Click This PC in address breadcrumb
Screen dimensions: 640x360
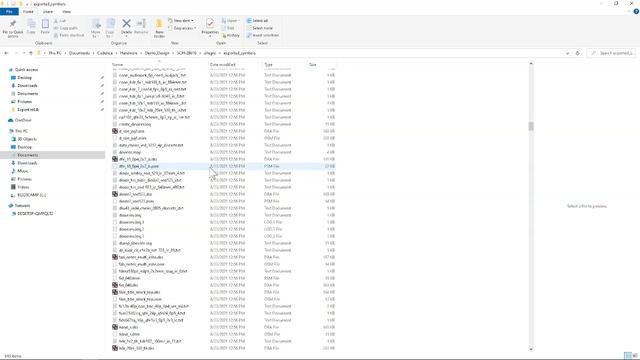click(55, 53)
